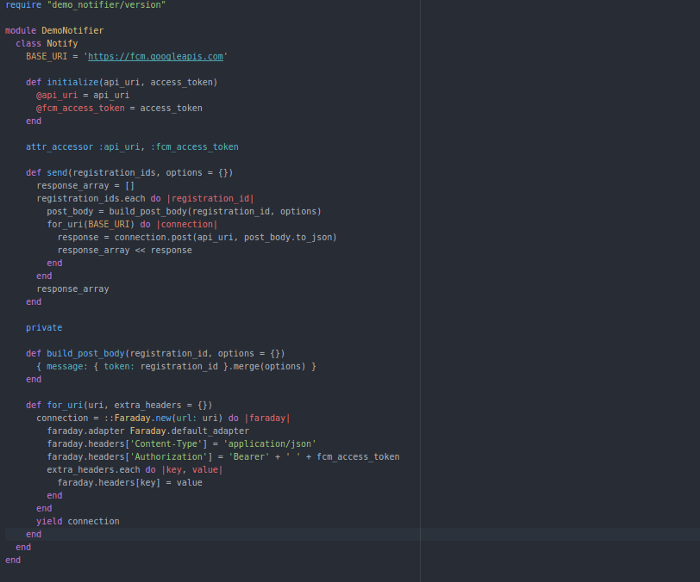This screenshot has width=700, height=582.
Task: Click '@api_uri = api_uri' assignment
Action: 83,95
